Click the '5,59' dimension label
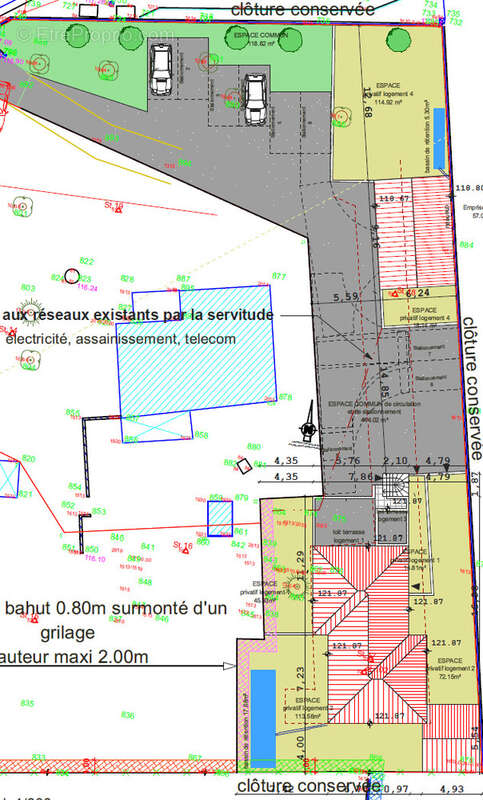The height and width of the screenshot is (800, 483). [346, 296]
